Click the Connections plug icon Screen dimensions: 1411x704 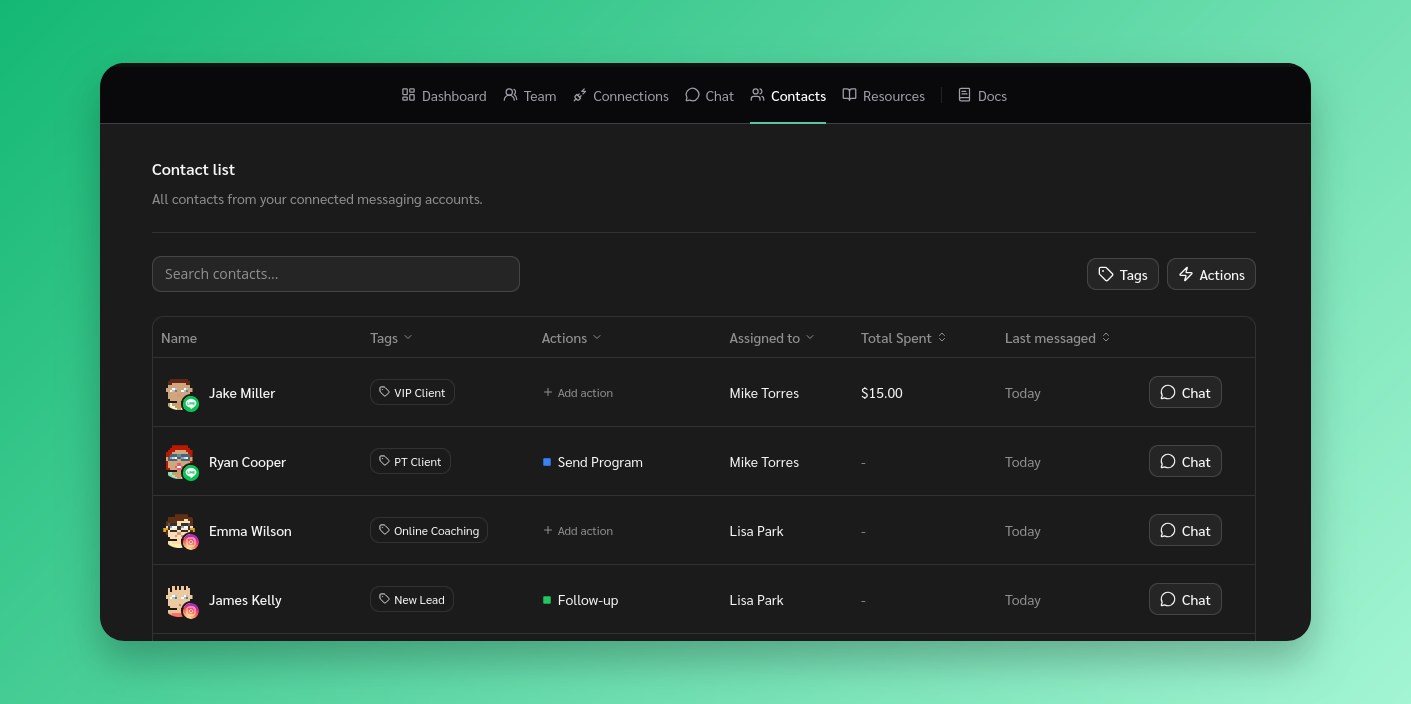[x=580, y=95]
